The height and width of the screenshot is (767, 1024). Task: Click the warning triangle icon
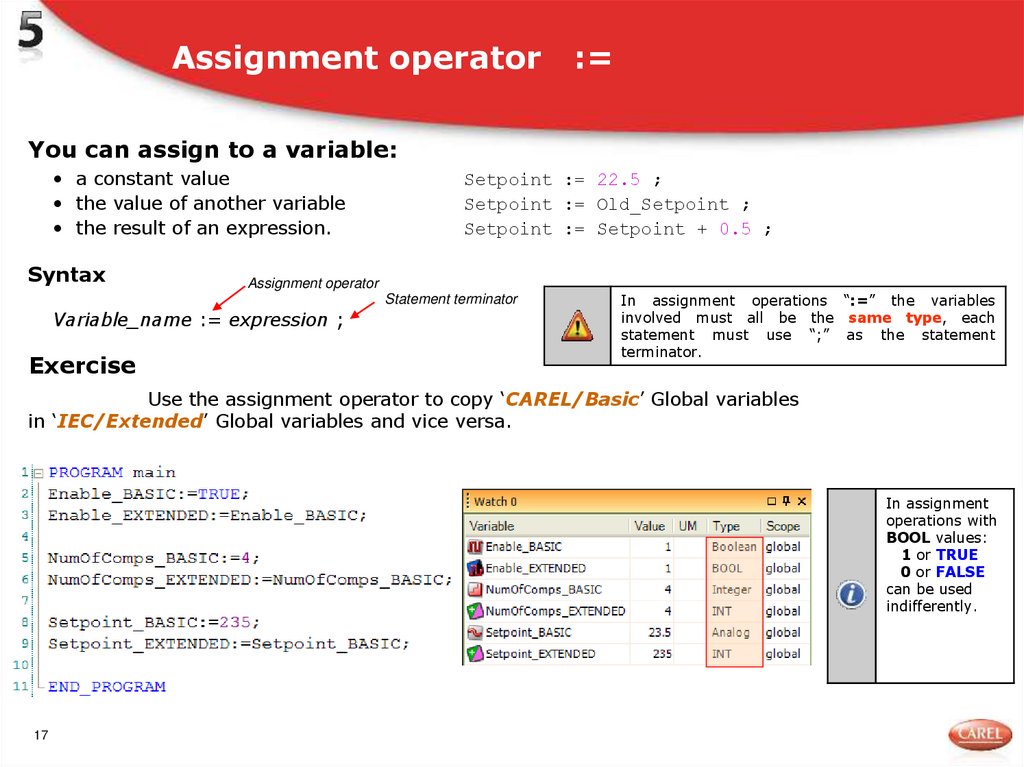[x=576, y=326]
